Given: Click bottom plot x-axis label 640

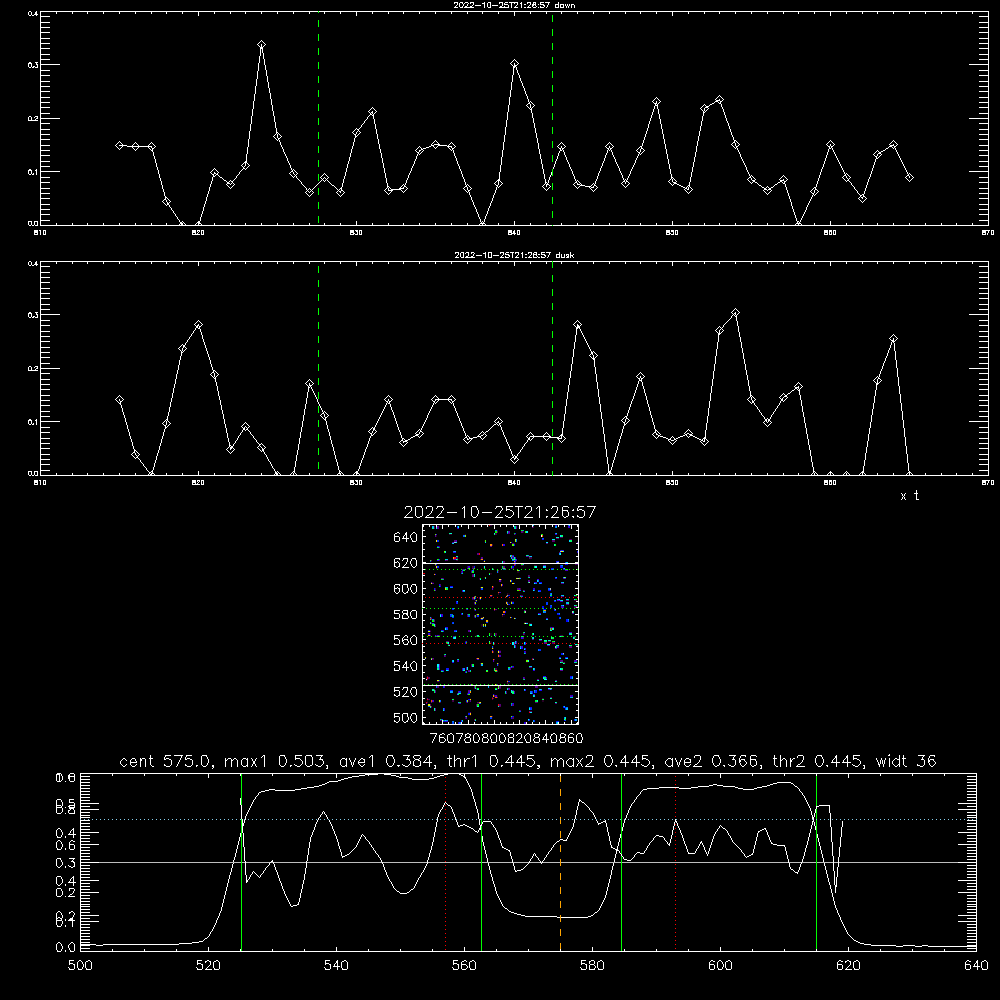Looking at the screenshot, I should 976,966.
